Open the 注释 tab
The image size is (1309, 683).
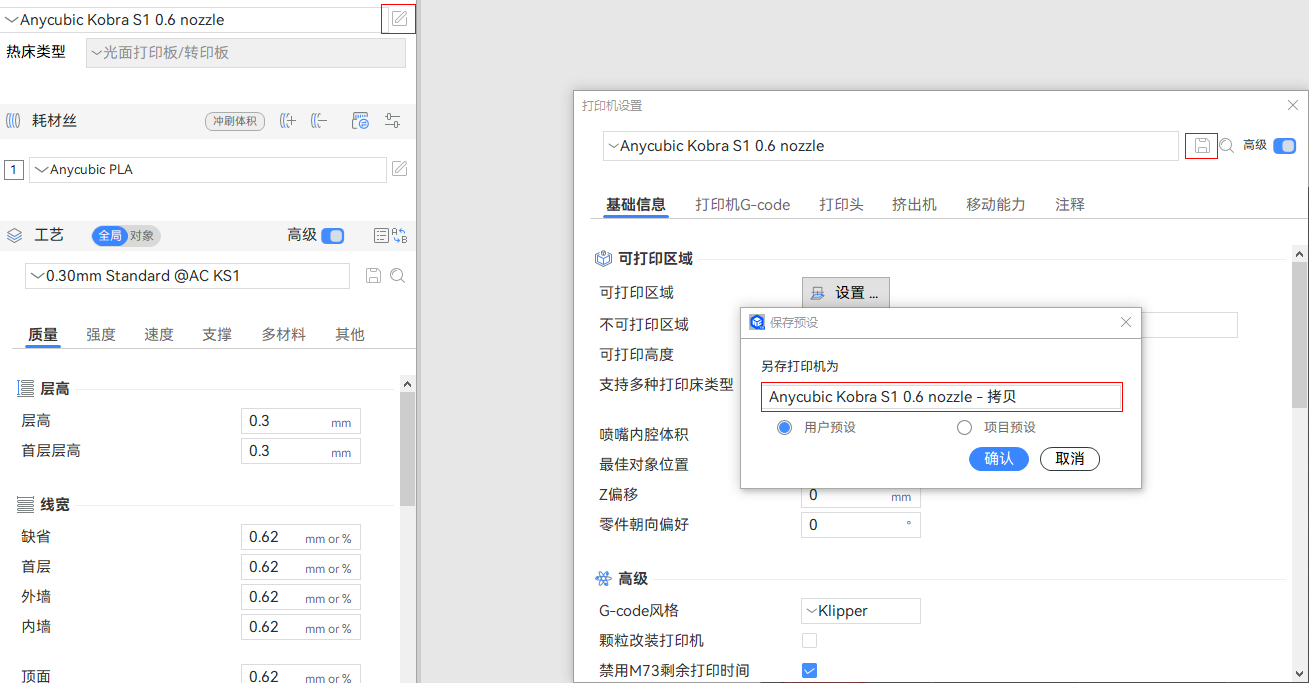click(1070, 204)
